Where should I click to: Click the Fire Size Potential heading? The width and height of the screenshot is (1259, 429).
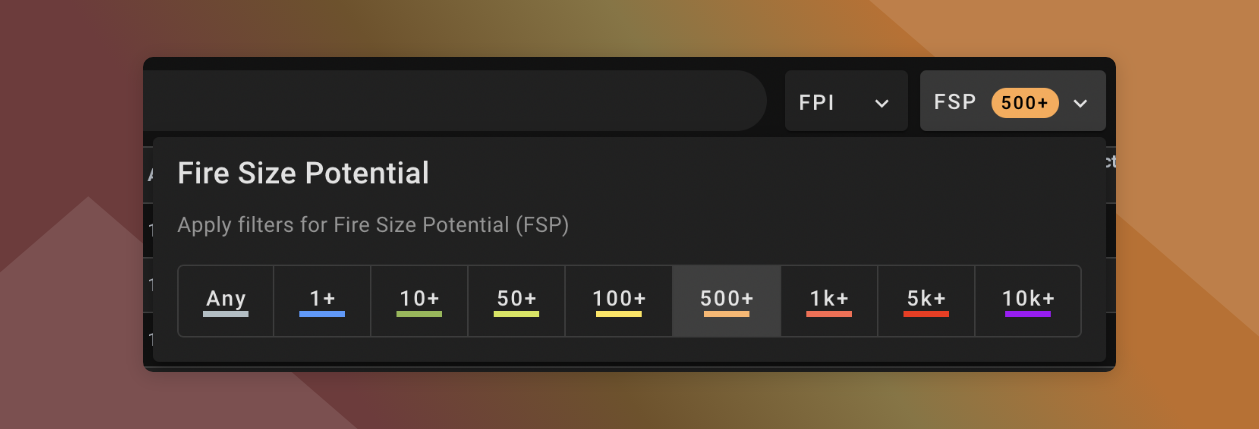(x=303, y=174)
